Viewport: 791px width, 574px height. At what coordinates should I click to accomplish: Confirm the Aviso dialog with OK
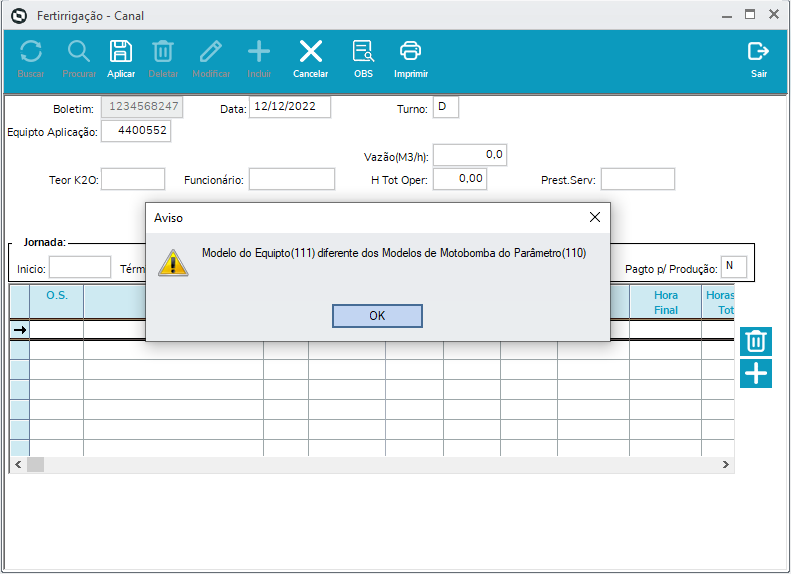click(x=377, y=316)
